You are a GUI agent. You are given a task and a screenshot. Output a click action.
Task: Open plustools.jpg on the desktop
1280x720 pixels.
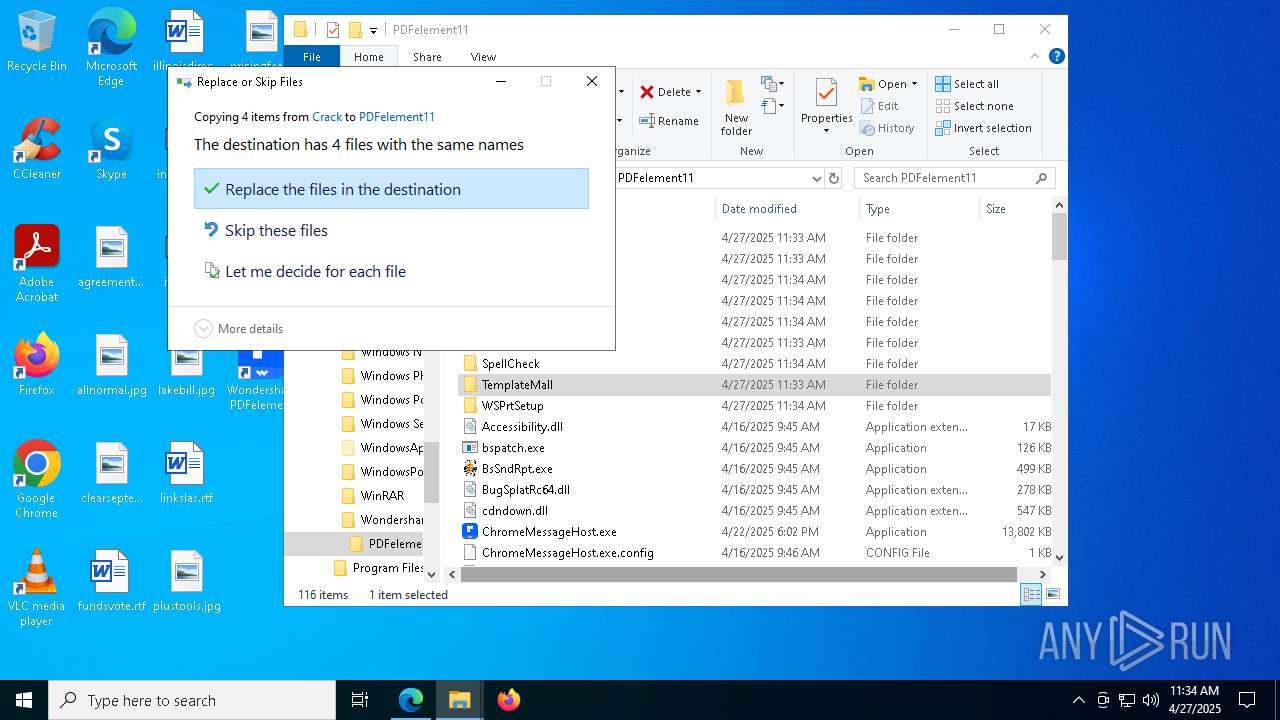[x=186, y=581]
